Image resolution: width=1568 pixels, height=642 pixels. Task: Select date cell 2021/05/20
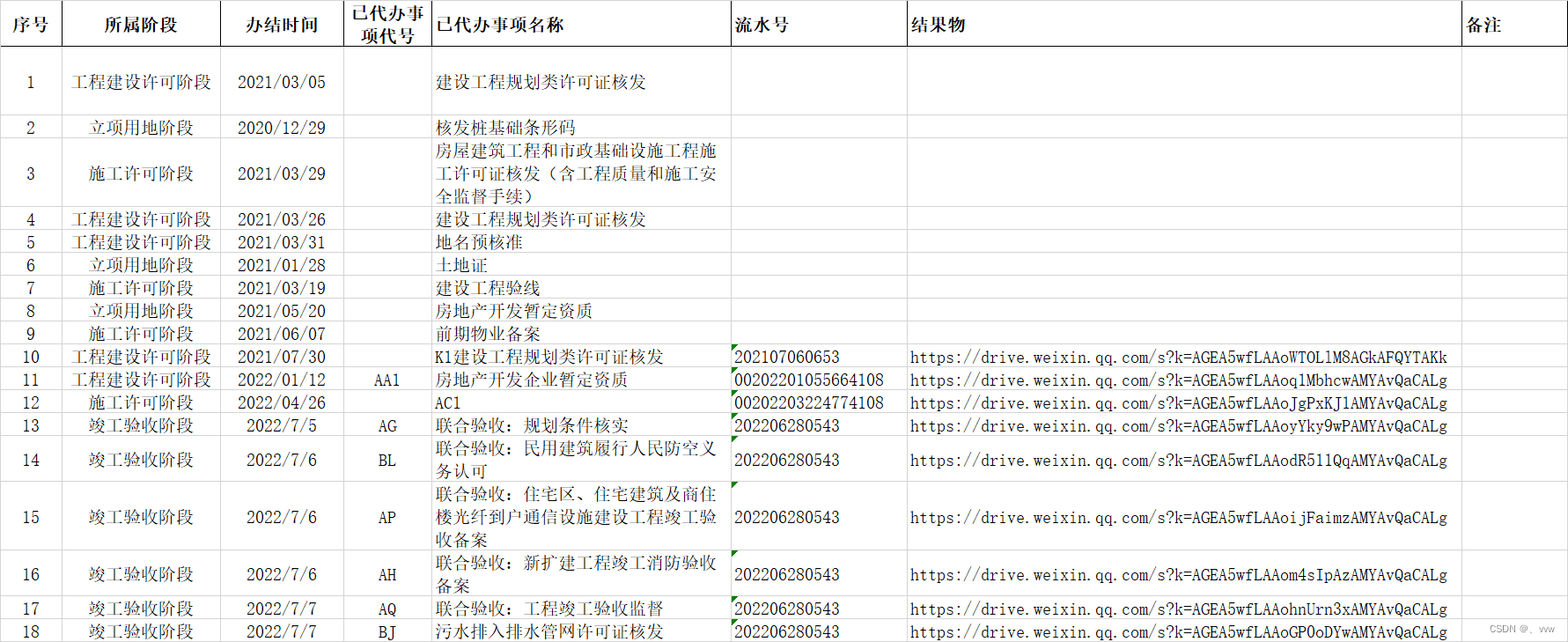[282, 310]
